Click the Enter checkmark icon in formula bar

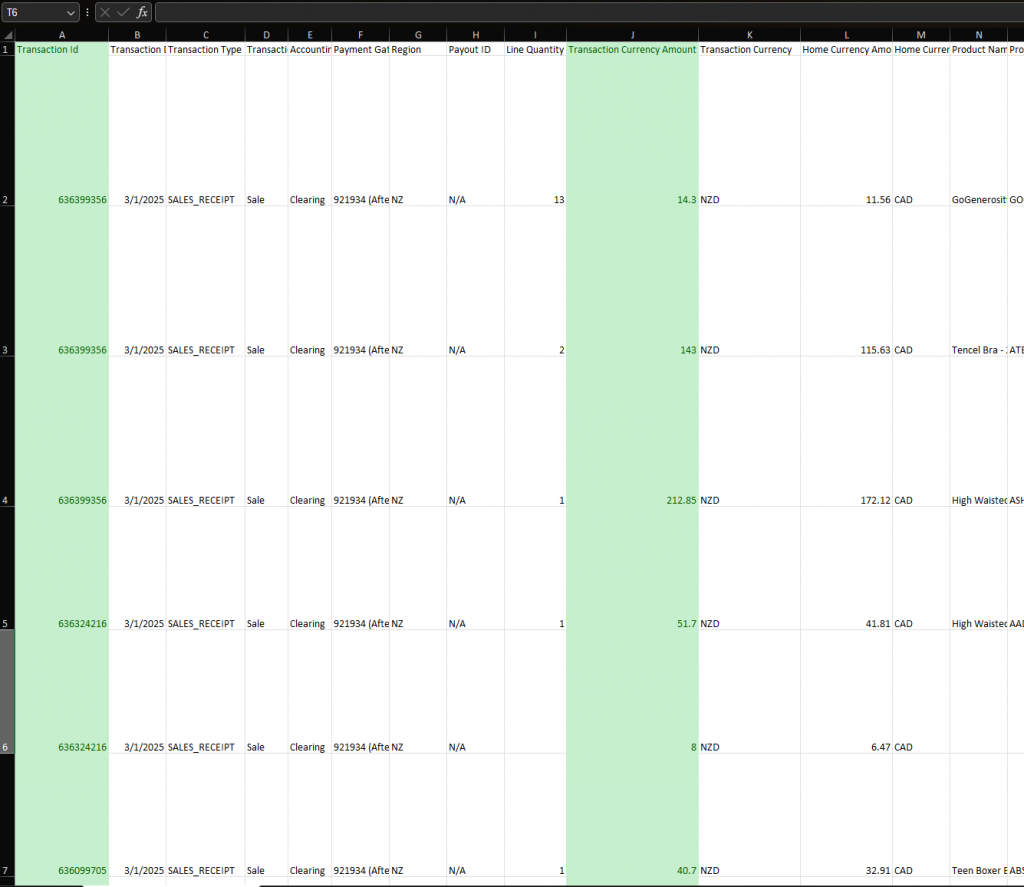(x=123, y=12)
